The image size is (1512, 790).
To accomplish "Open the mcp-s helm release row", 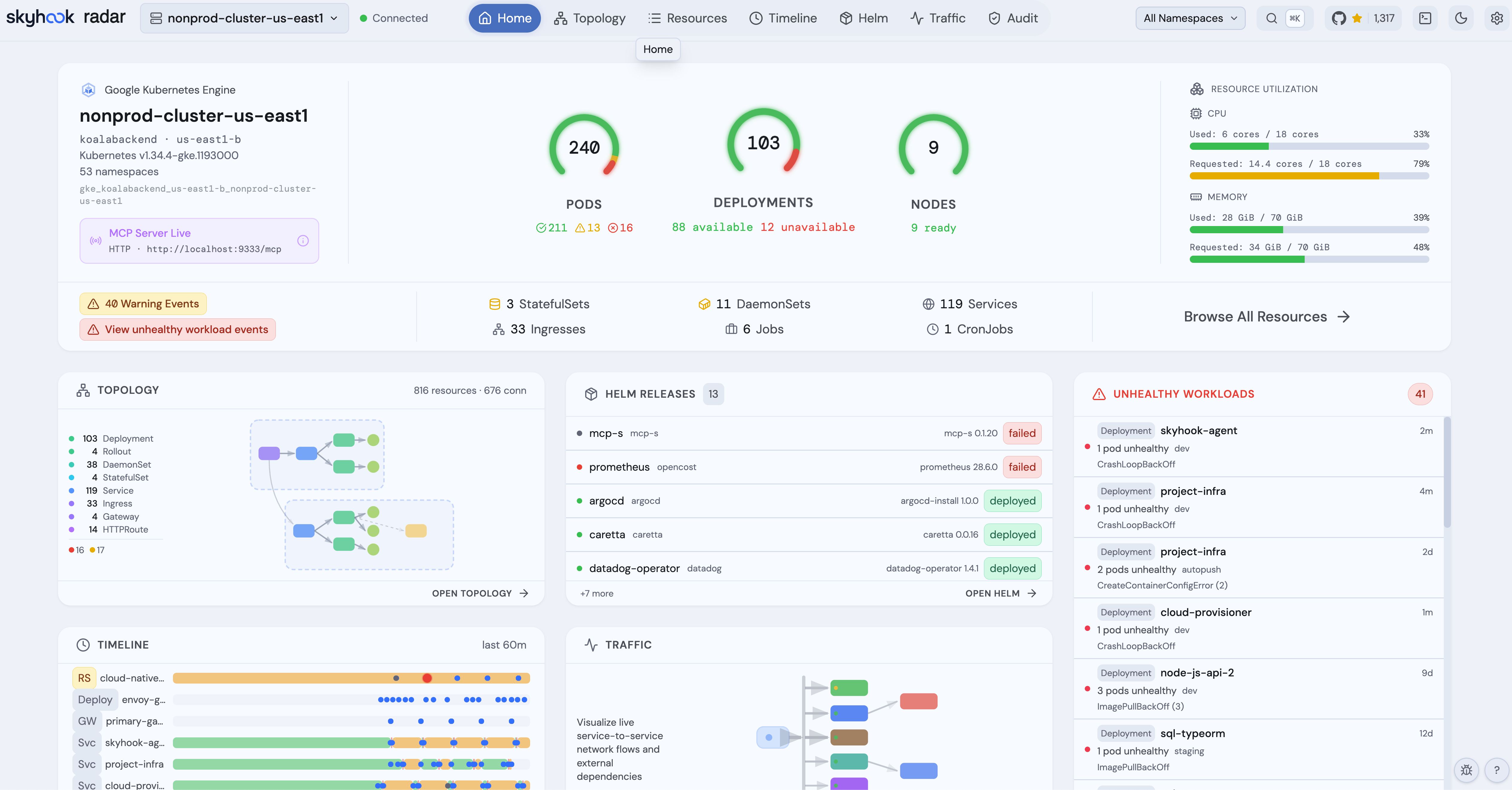I will (x=809, y=433).
